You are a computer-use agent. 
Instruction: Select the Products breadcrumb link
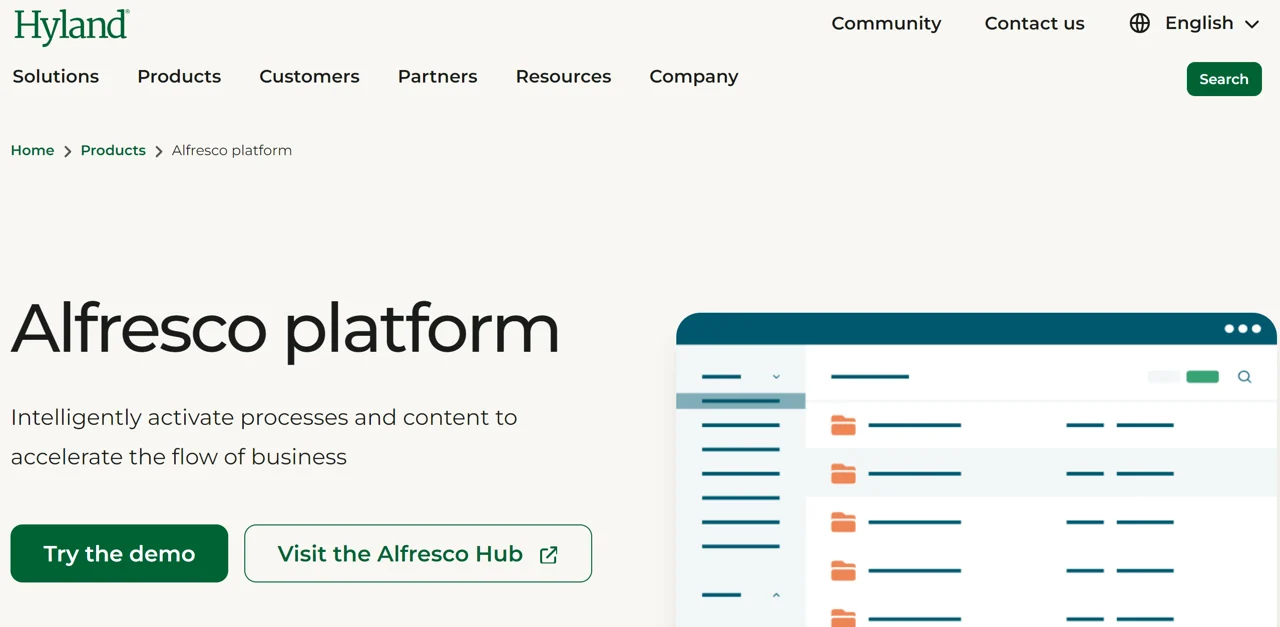113,150
